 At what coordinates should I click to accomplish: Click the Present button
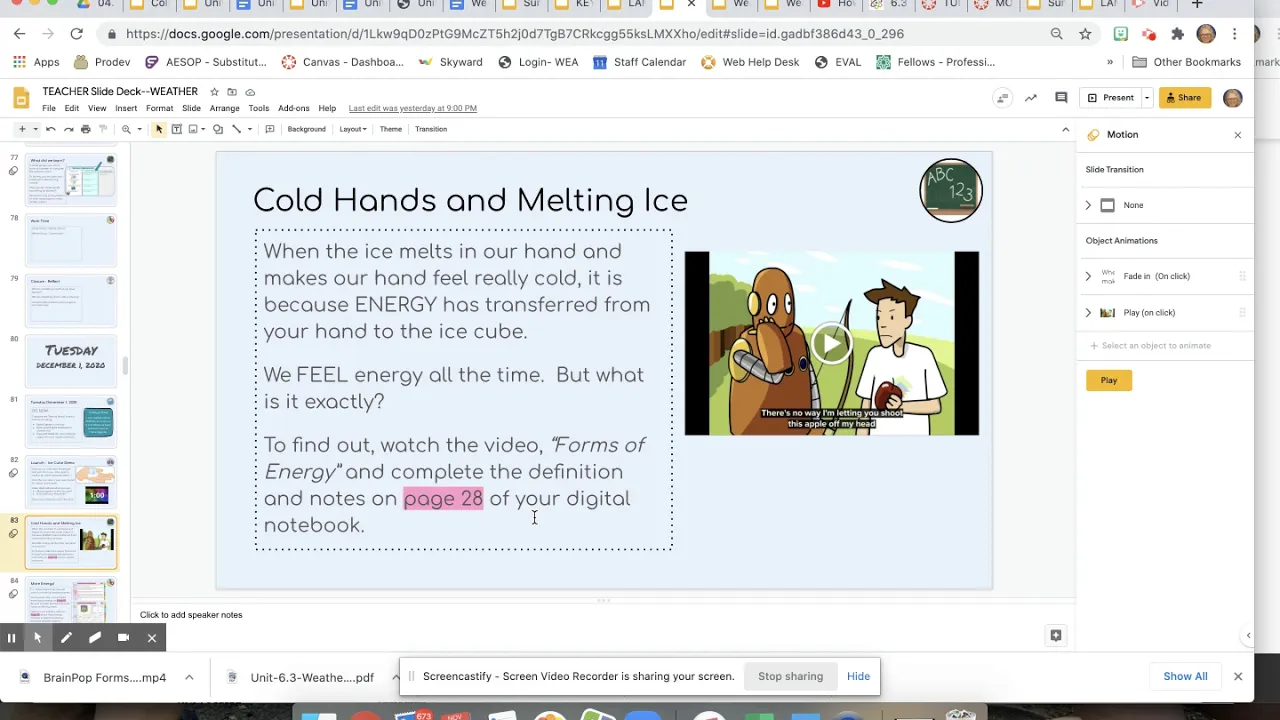pos(1110,97)
